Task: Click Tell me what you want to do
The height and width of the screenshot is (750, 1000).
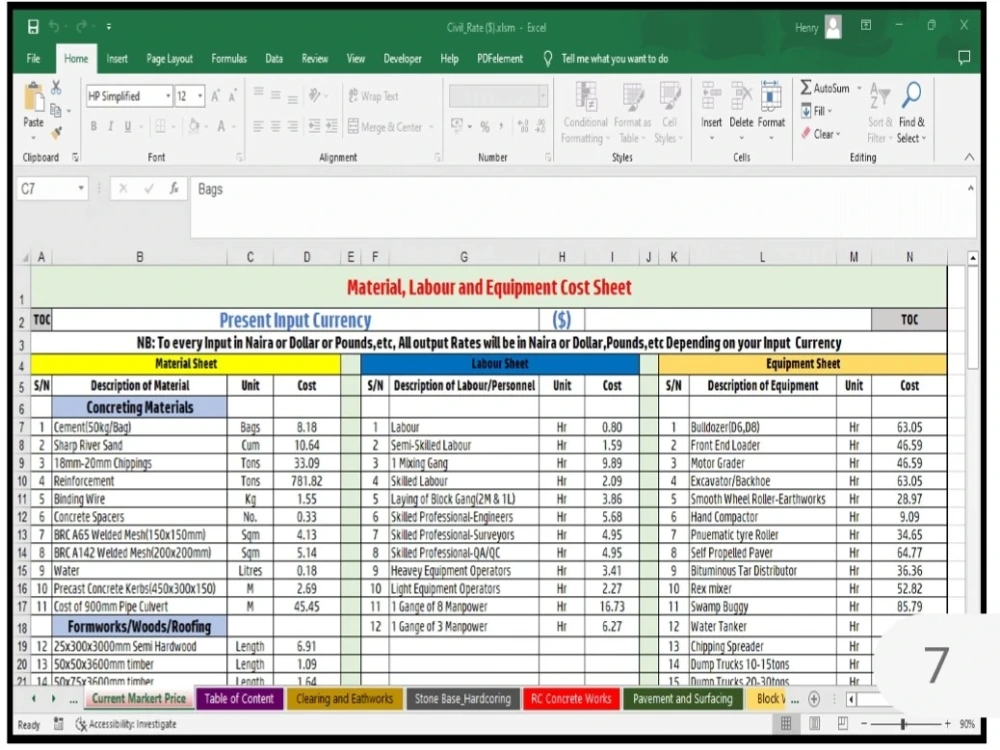Action: point(615,59)
